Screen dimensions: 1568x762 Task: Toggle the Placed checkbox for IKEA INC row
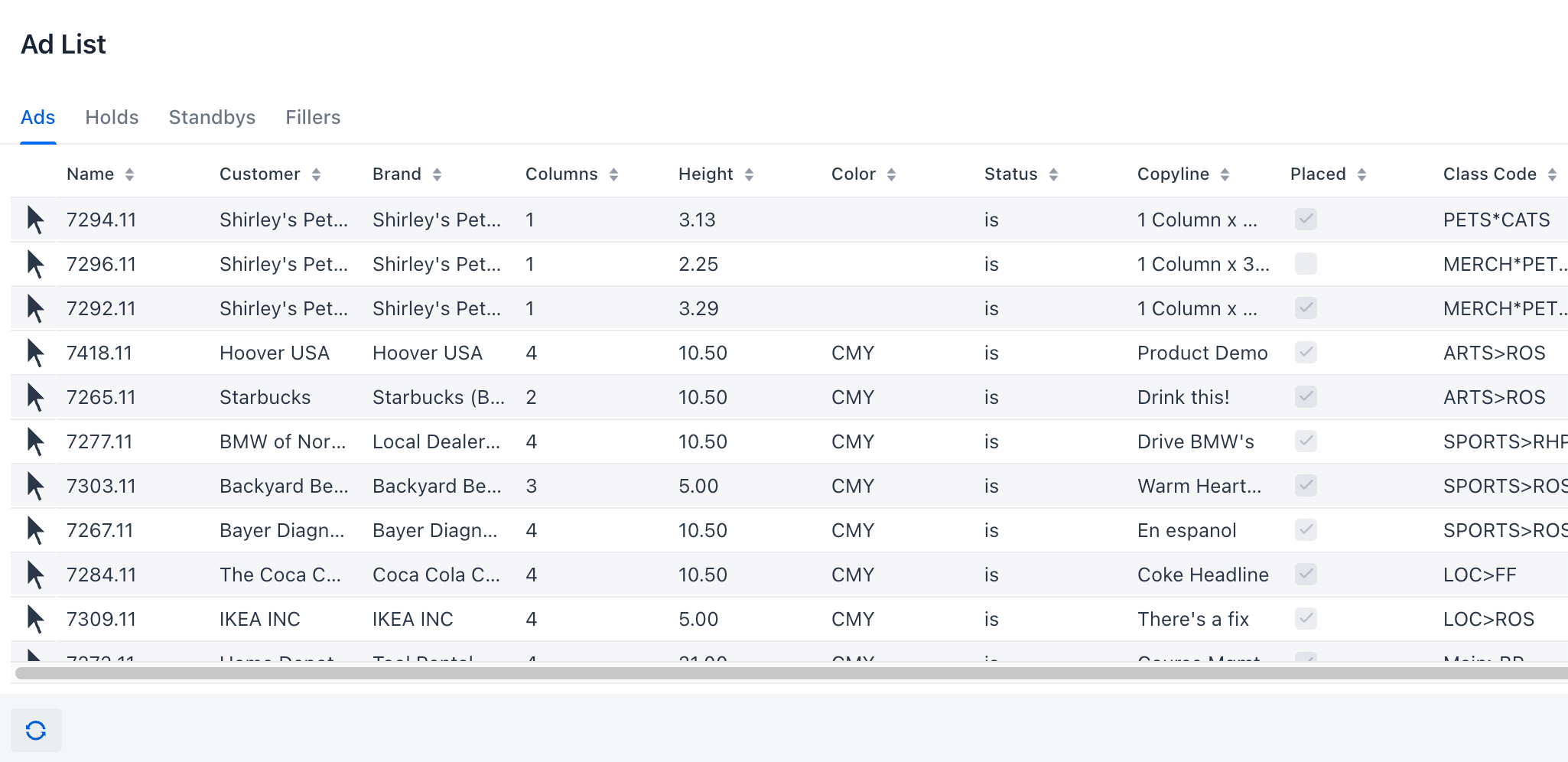pos(1306,619)
